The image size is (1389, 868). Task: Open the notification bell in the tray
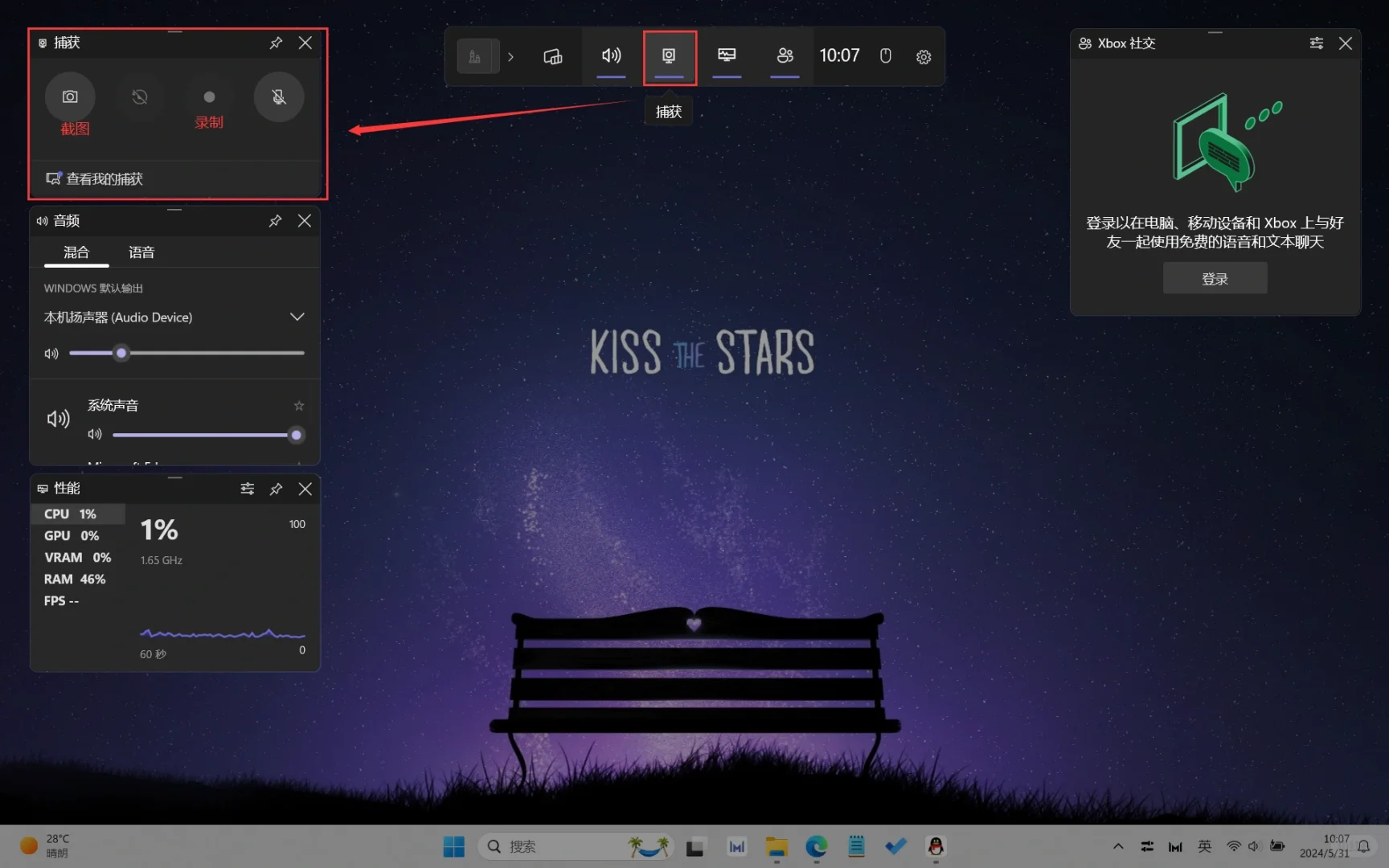click(x=1364, y=846)
